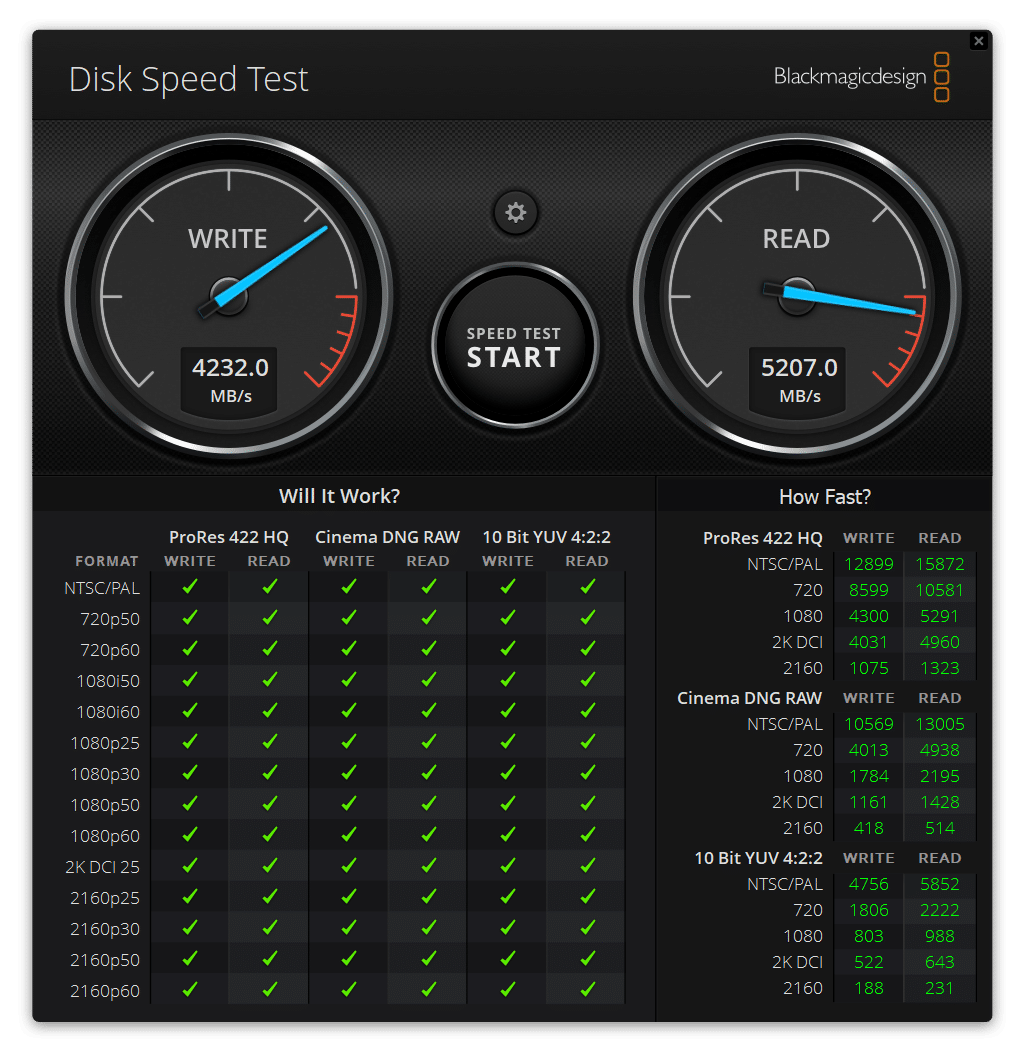Click 10 Bit YUV read checkmark for 1080p25
Viewport: 1025px width, 1058px height.
[x=588, y=742]
